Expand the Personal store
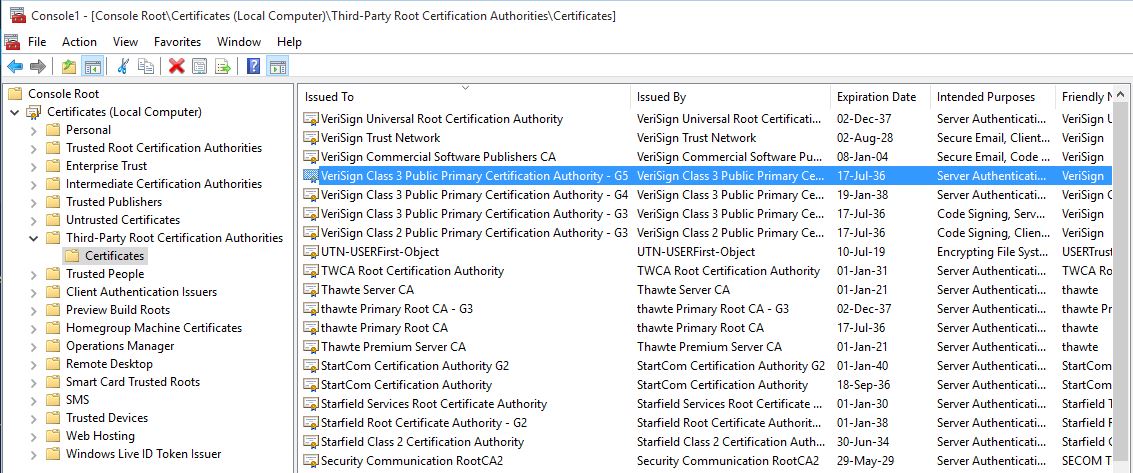The width and height of the screenshot is (1133, 473). 33,130
